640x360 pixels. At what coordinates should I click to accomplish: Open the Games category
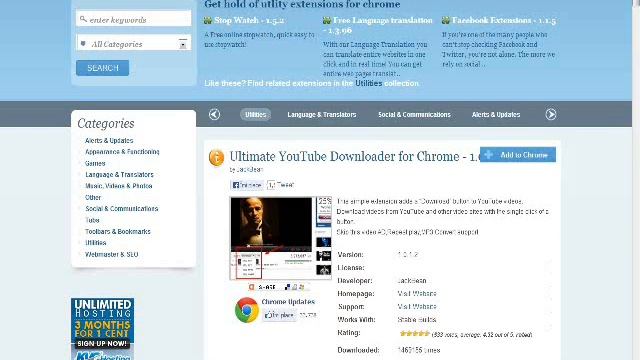(x=95, y=163)
